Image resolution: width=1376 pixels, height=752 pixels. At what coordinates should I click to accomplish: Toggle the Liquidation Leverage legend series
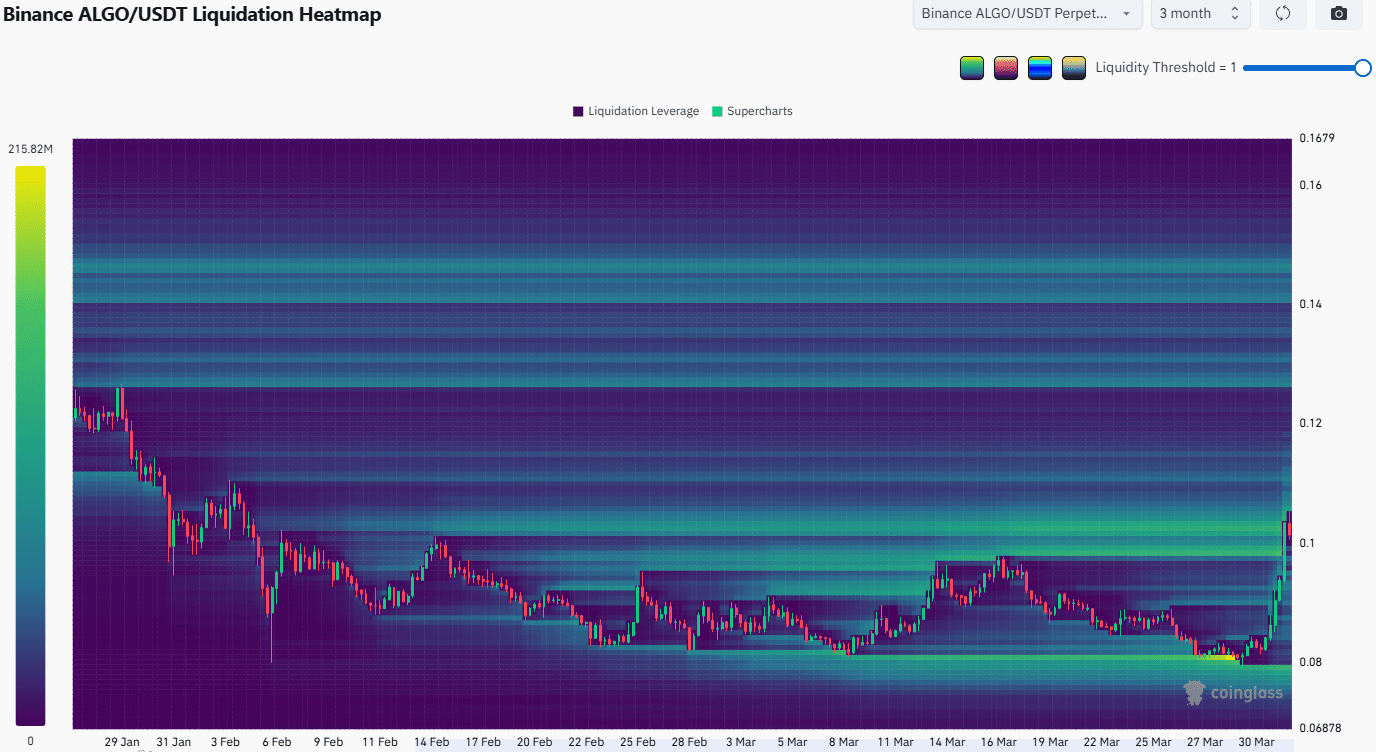tap(635, 111)
